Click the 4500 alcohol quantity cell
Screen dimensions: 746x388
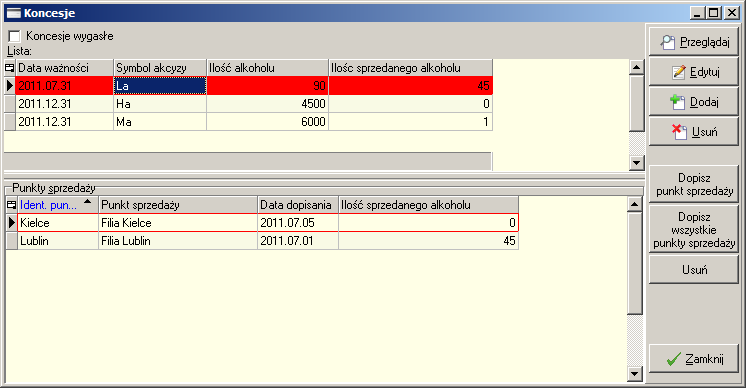267,104
